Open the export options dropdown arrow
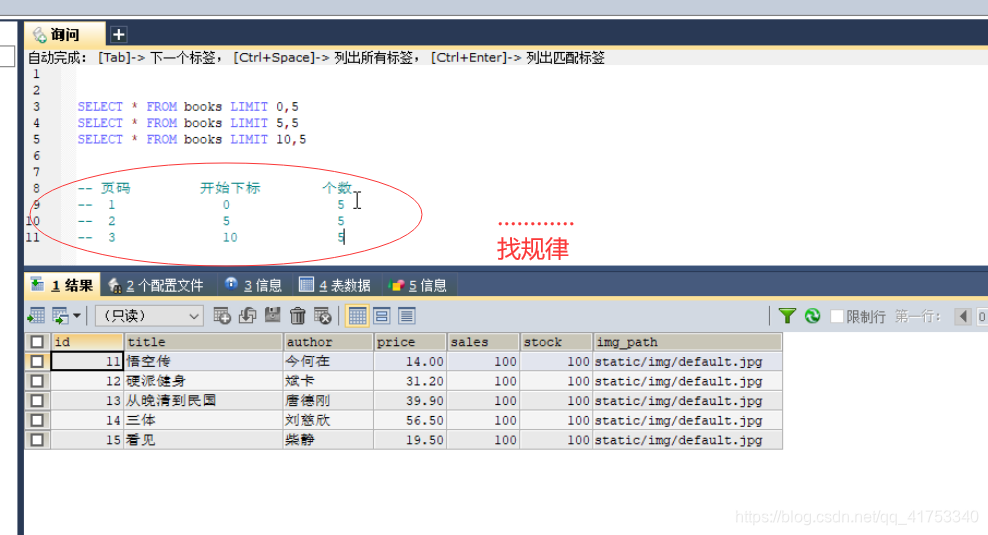988x535 pixels. pos(77,316)
